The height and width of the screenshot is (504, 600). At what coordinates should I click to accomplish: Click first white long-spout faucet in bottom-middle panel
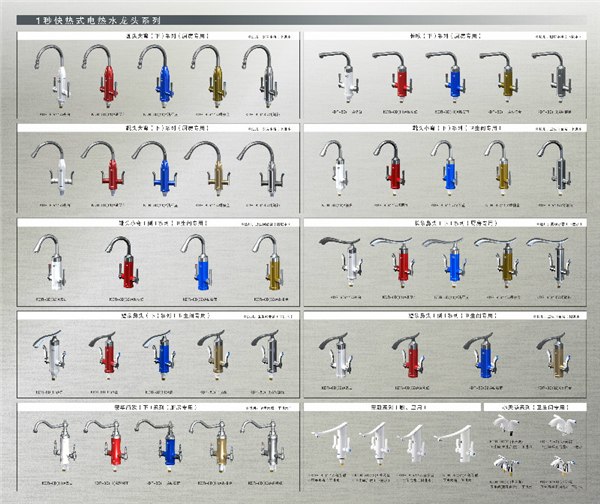click(332, 443)
